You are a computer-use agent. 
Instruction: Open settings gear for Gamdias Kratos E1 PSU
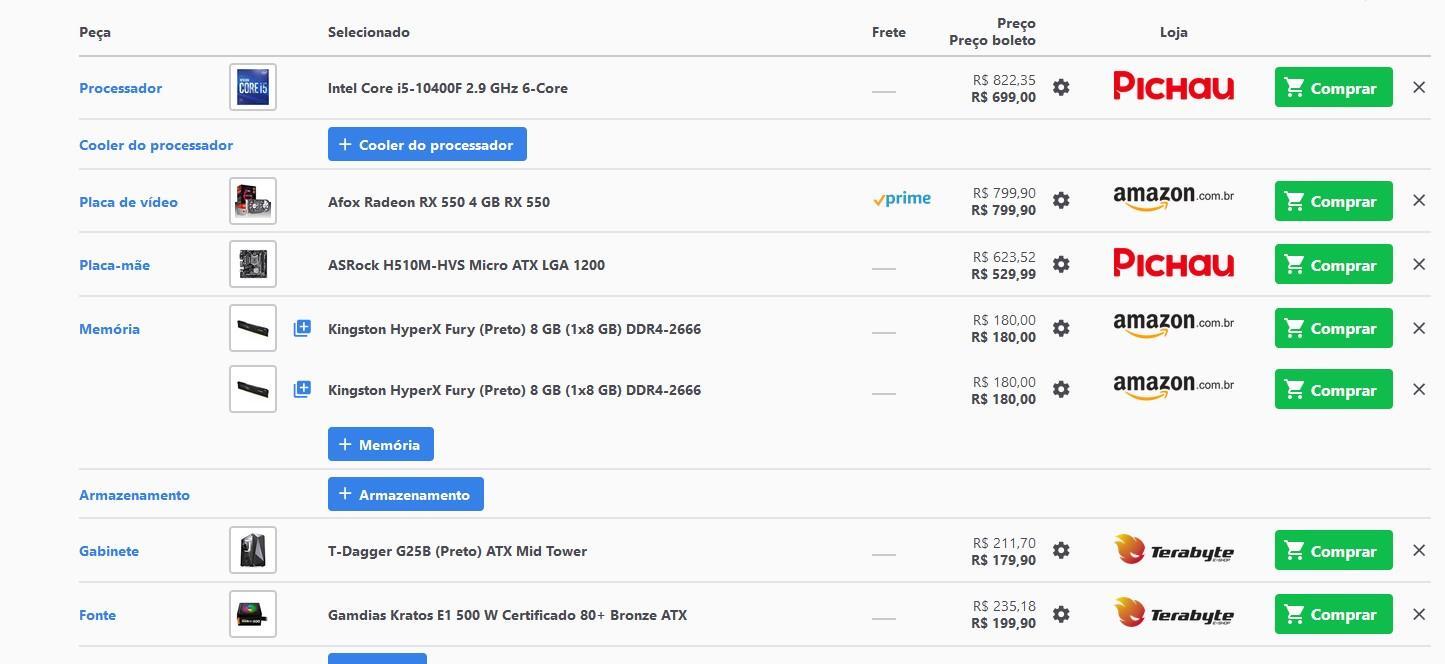pyautogui.click(x=1061, y=615)
